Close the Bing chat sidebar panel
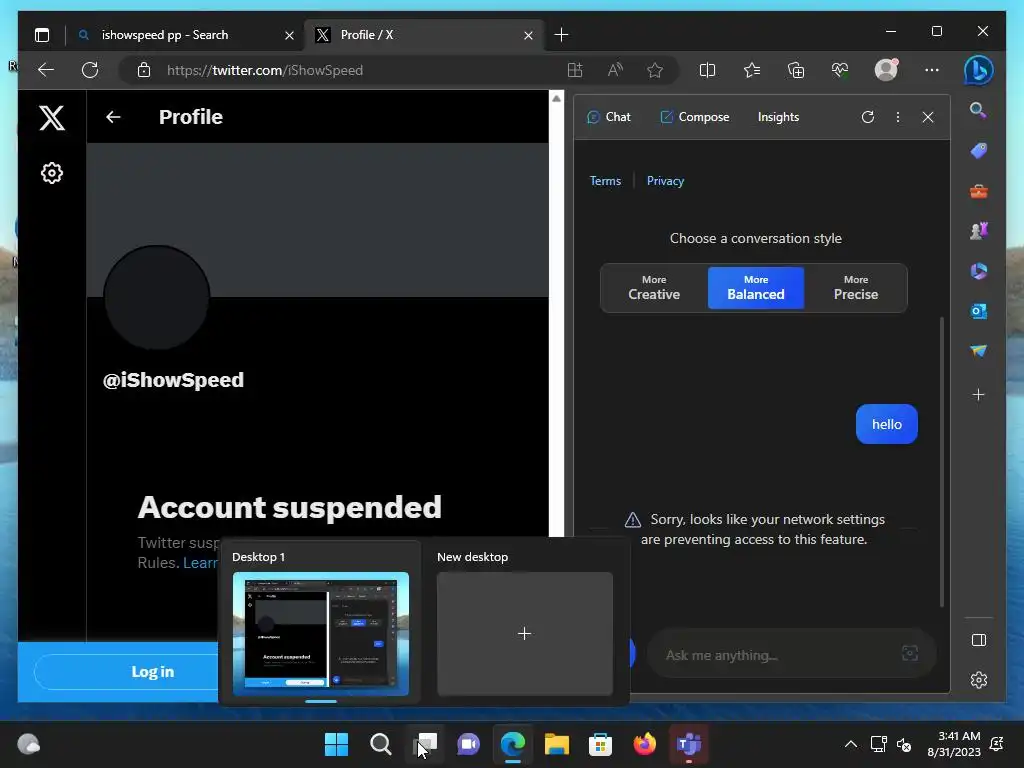The width and height of the screenshot is (1024, 768). pyautogui.click(x=928, y=117)
